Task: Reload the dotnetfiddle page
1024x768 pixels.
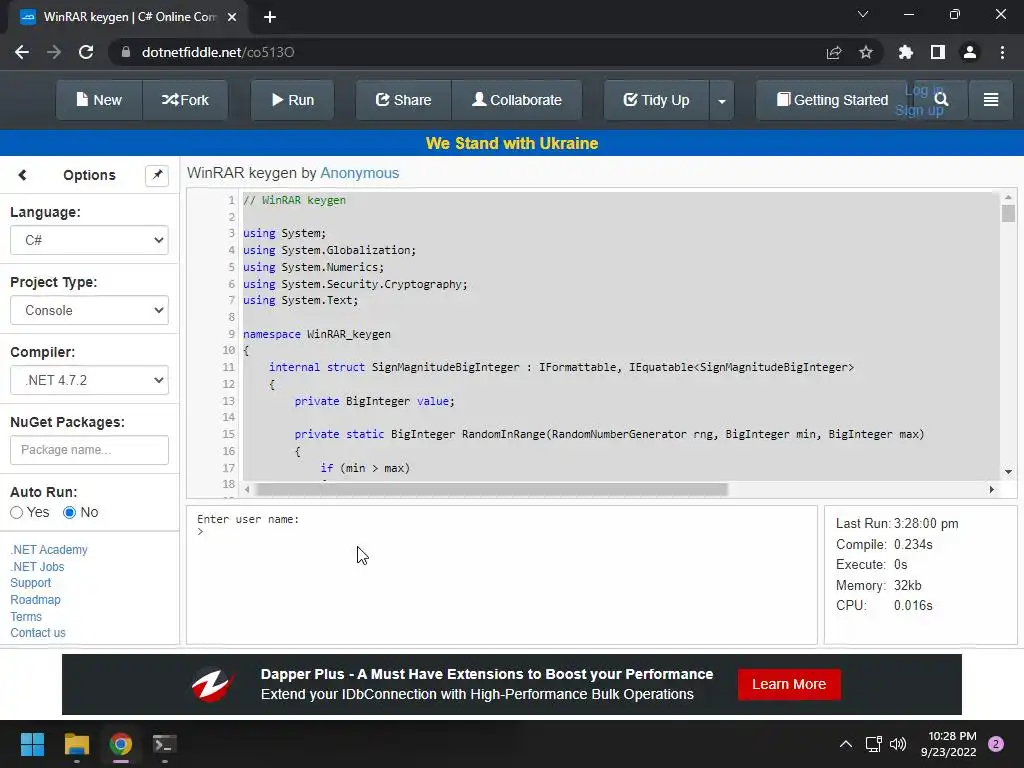Action: (x=86, y=52)
